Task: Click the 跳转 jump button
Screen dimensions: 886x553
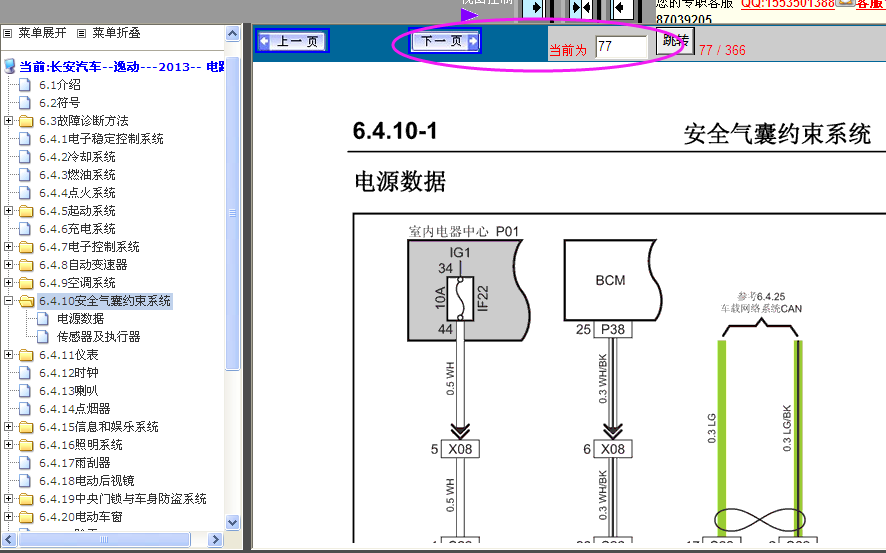Action: point(675,41)
